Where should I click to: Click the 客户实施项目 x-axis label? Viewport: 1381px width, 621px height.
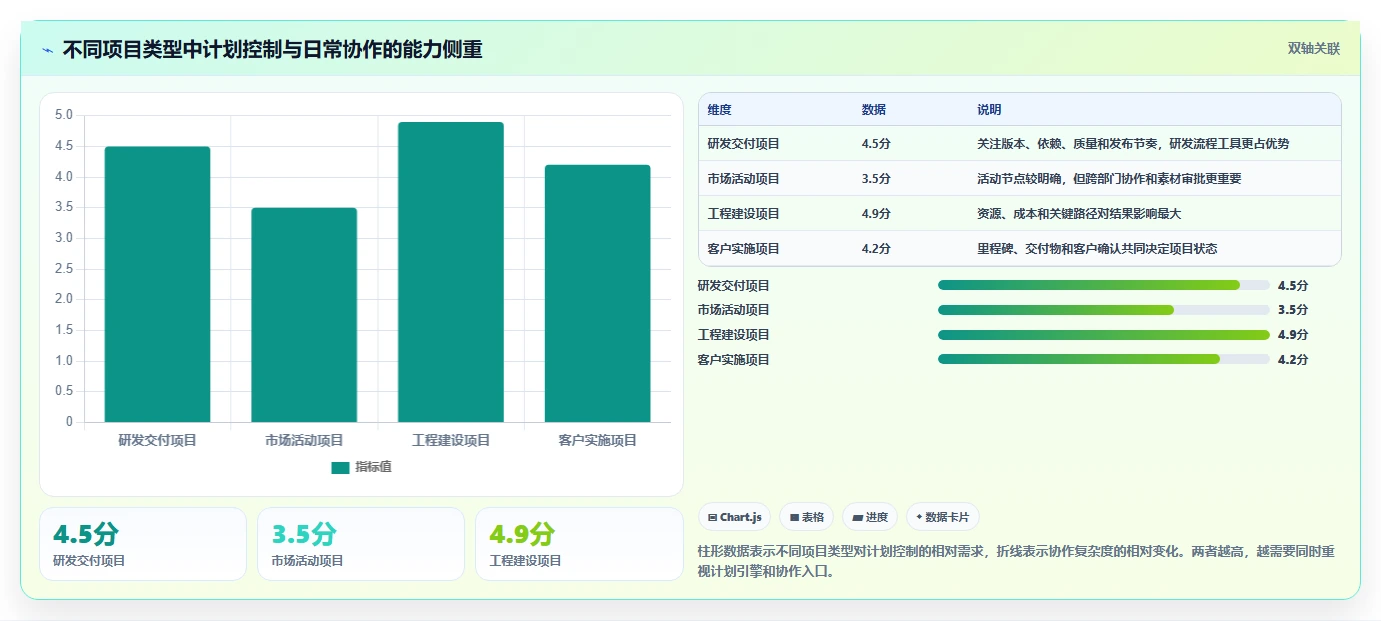tap(597, 440)
